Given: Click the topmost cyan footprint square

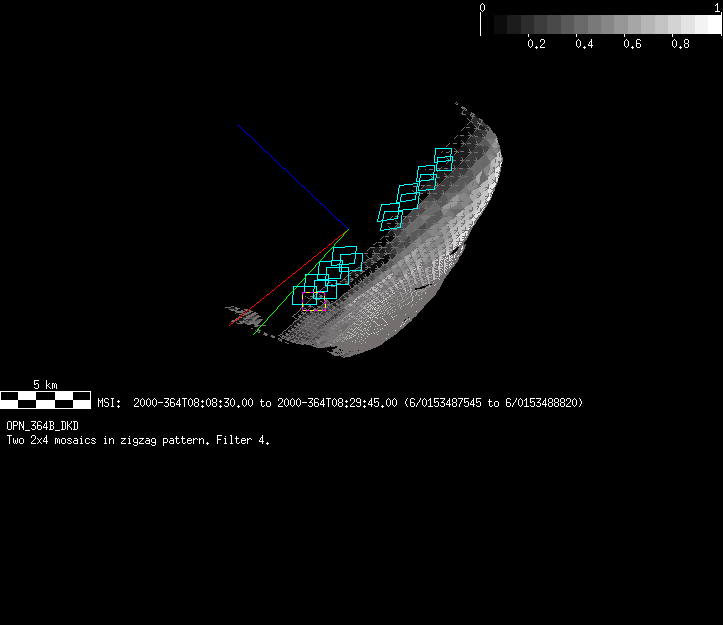Looking at the screenshot, I should (x=444, y=157).
